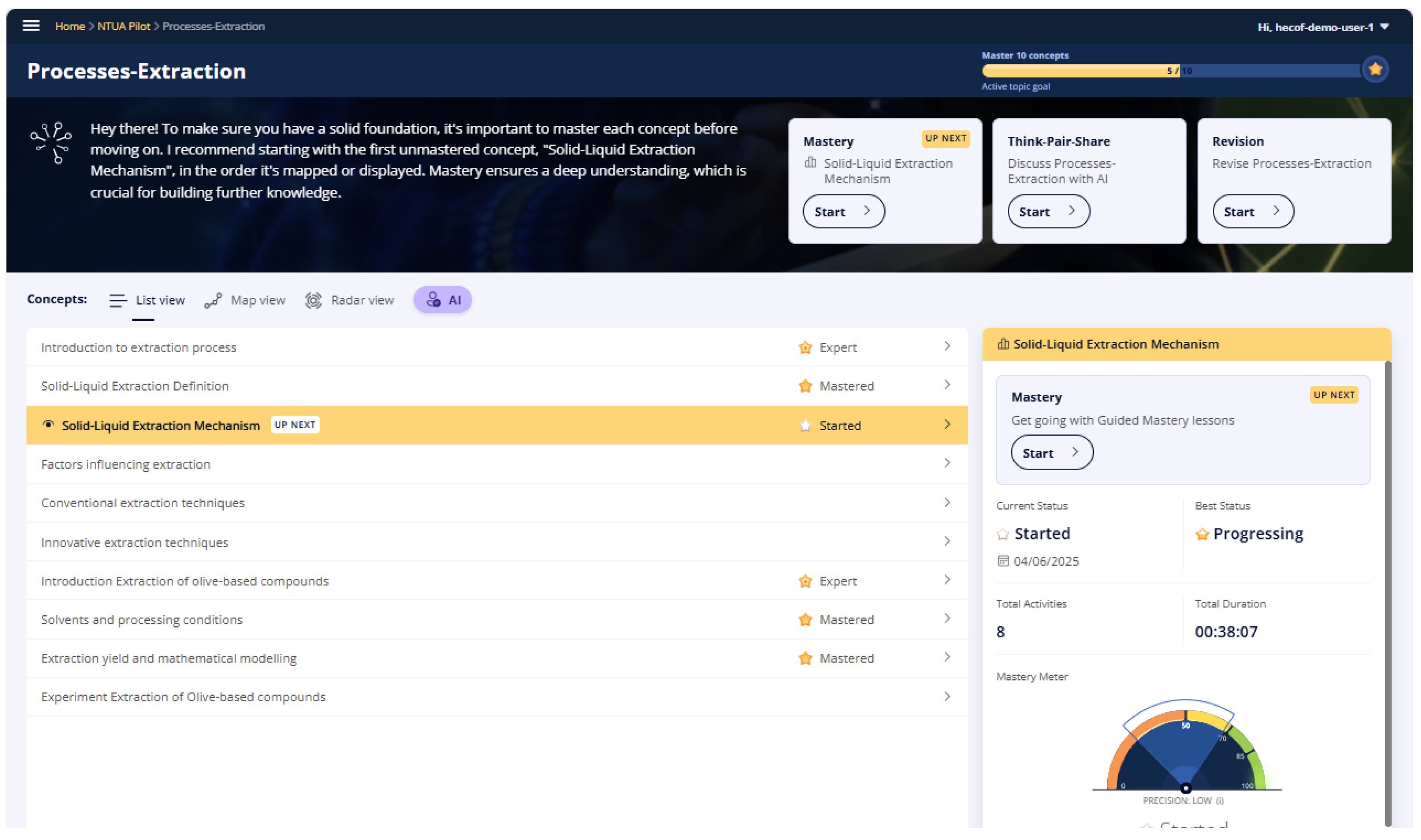The width and height of the screenshot is (1421, 840).
Task: Open the hamburger menu icon
Action: click(31, 25)
